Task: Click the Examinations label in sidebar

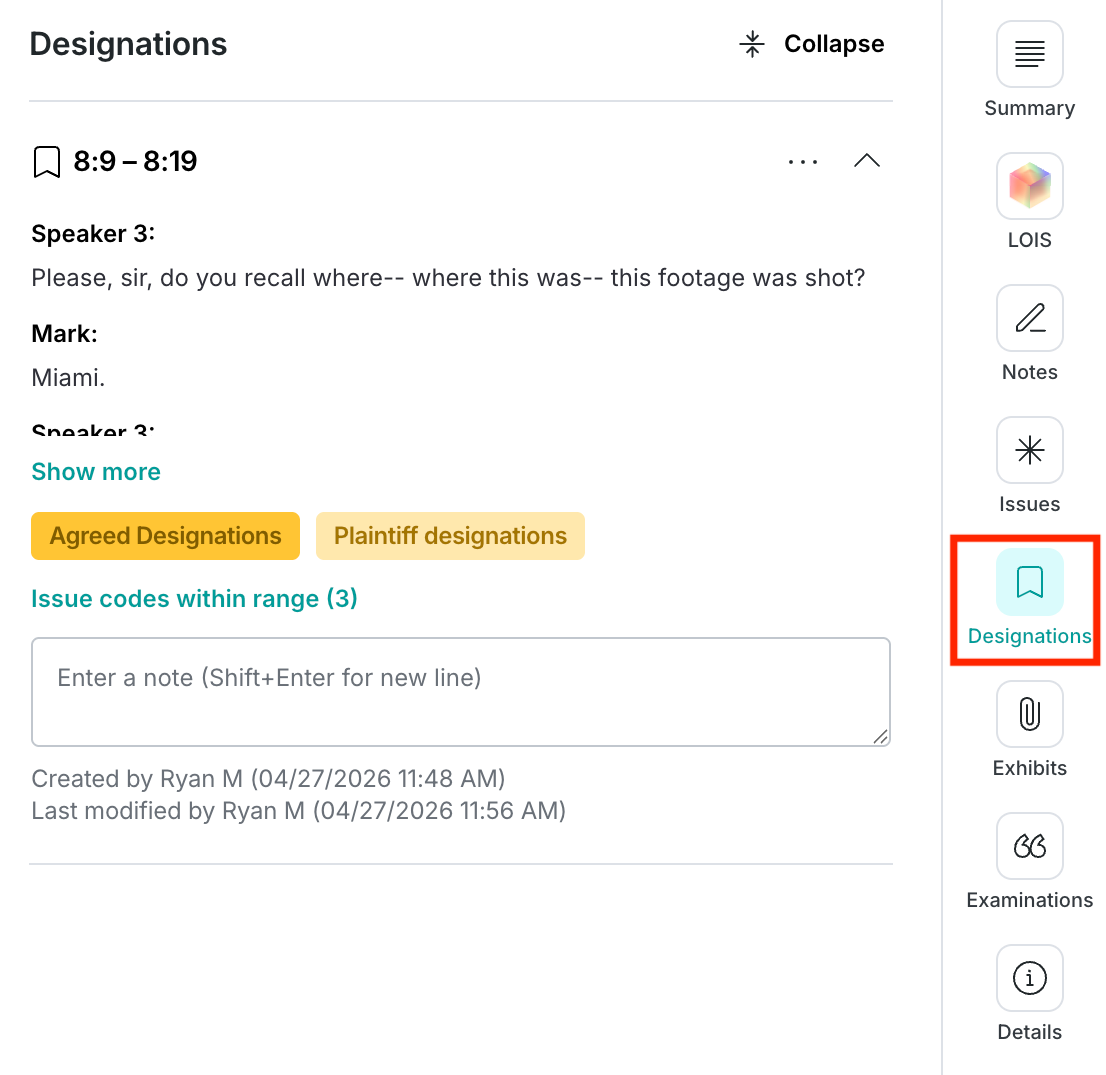Action: click(1029, 900)
